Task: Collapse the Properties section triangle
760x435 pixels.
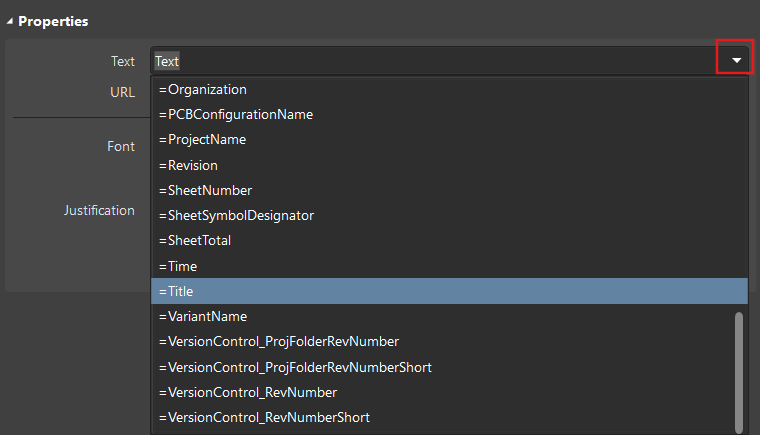Action: point(9,21)
